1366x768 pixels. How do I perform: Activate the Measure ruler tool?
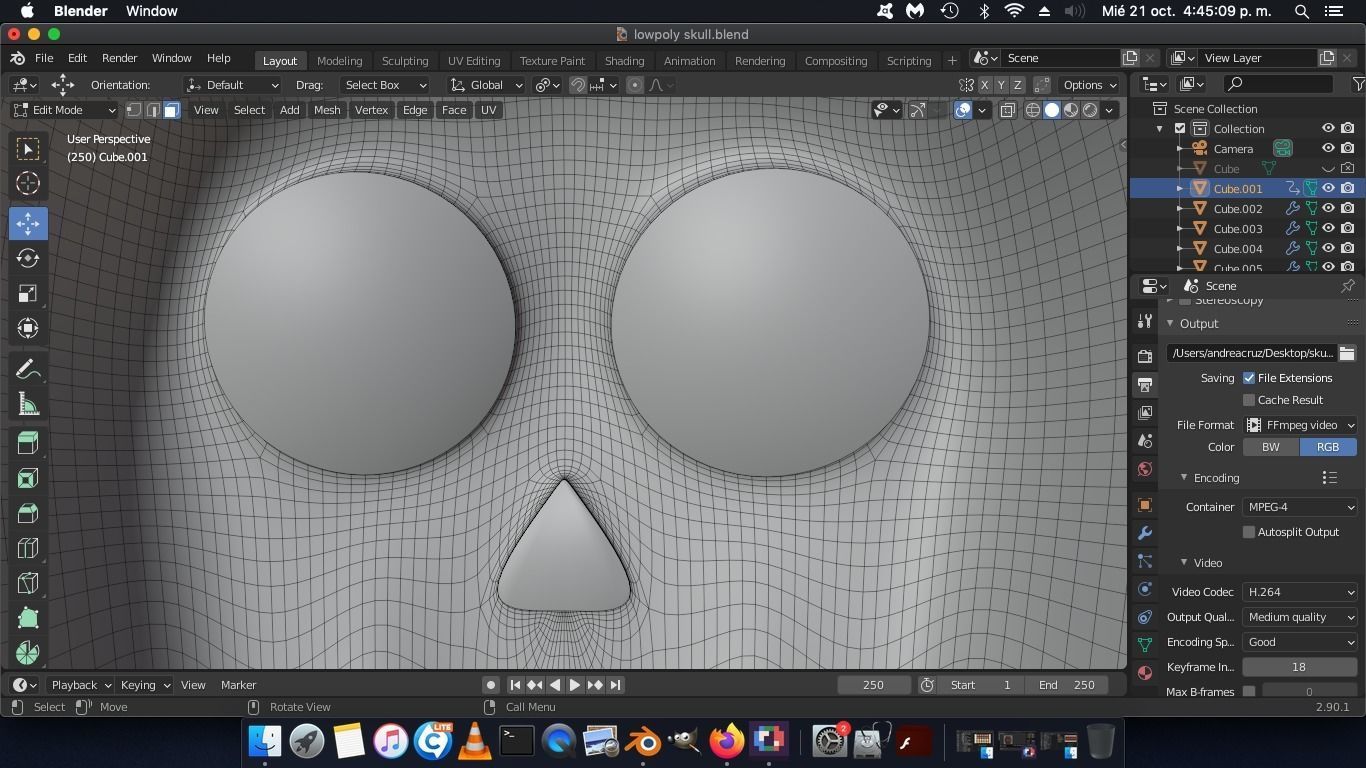[x=28, y=404]
